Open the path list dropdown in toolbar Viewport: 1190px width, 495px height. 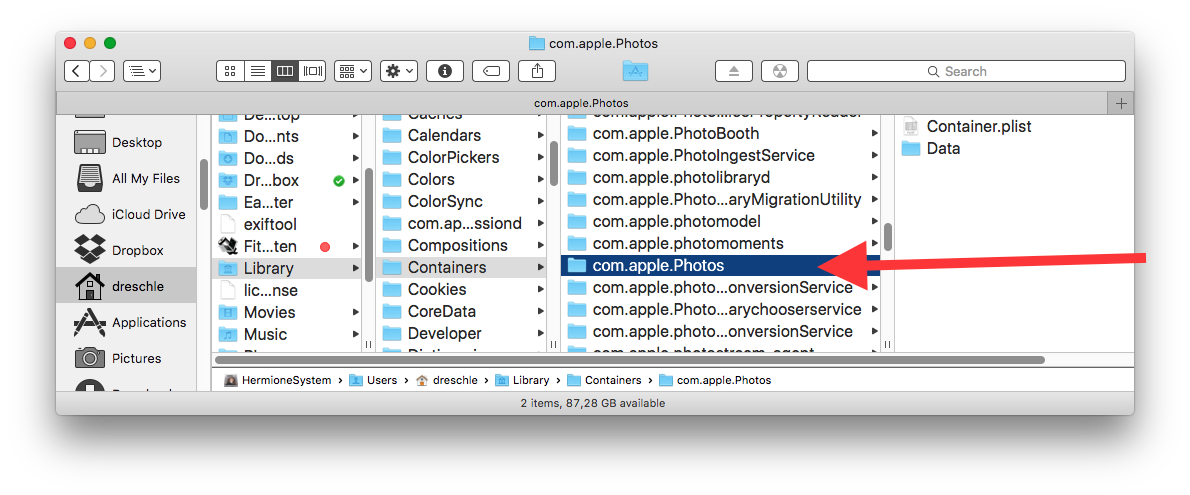[142, 71]
